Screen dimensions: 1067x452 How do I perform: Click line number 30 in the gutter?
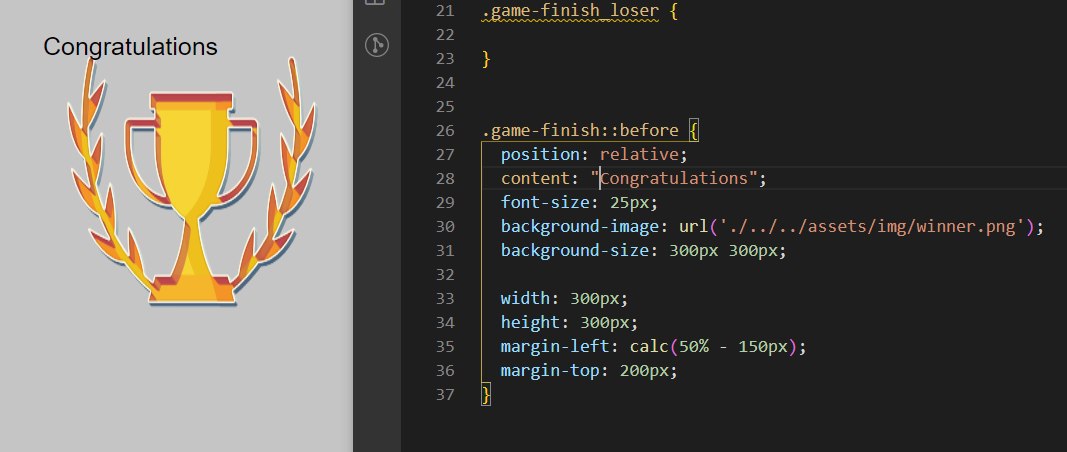(x=444, y=226)
